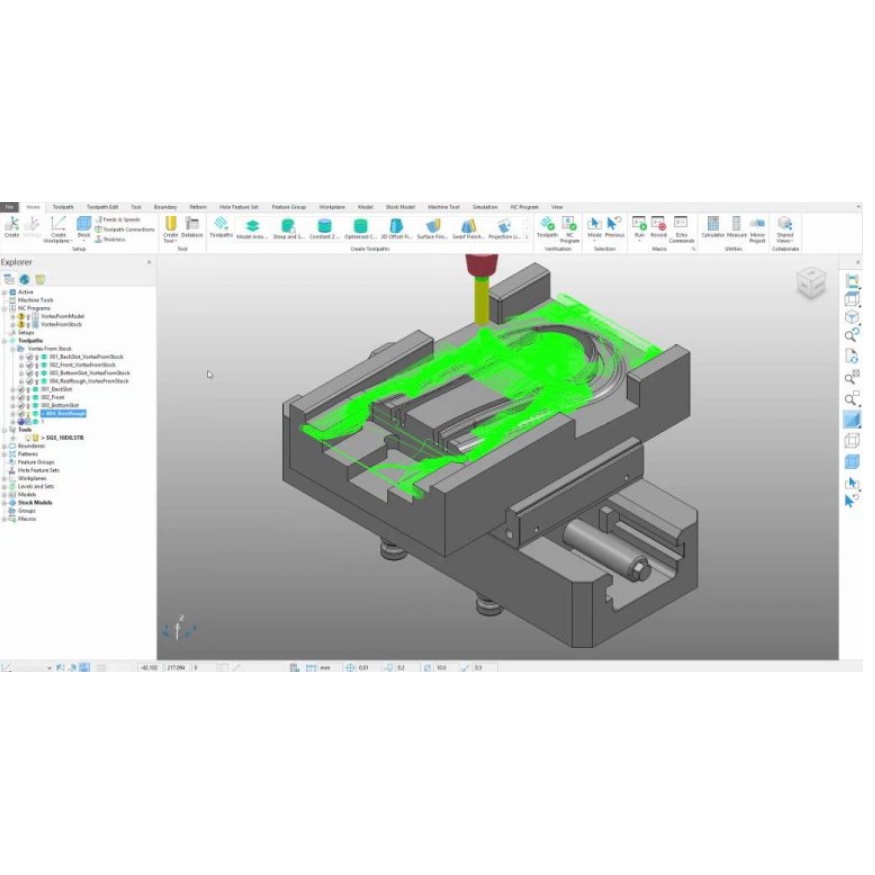Select the 002_Front toolpath in Explorer
This screenshot has height=875, width=875.
click(x=54, y=397)
